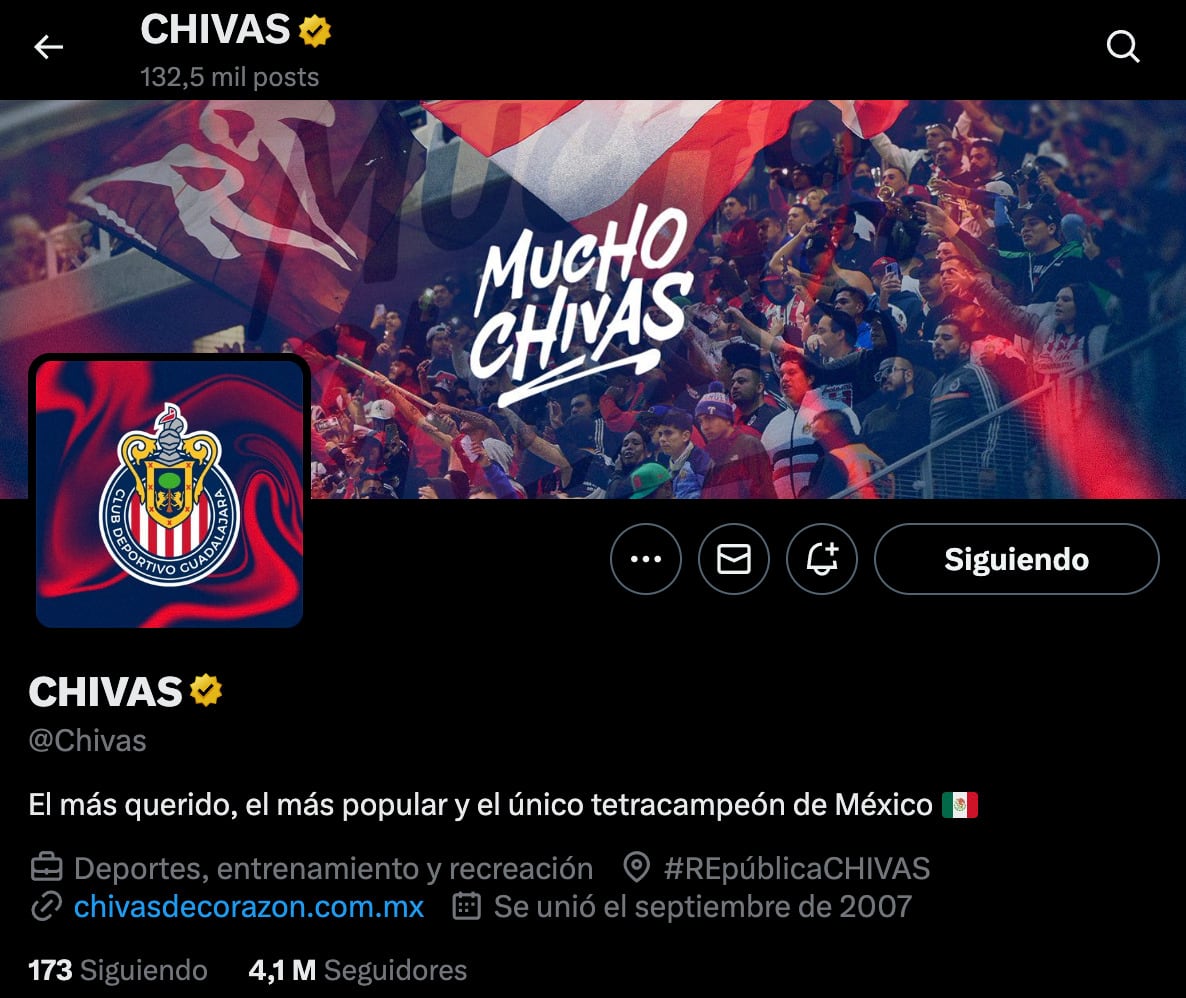
Task: View the 173 Siguiendo following list
Action: (118, 970)
